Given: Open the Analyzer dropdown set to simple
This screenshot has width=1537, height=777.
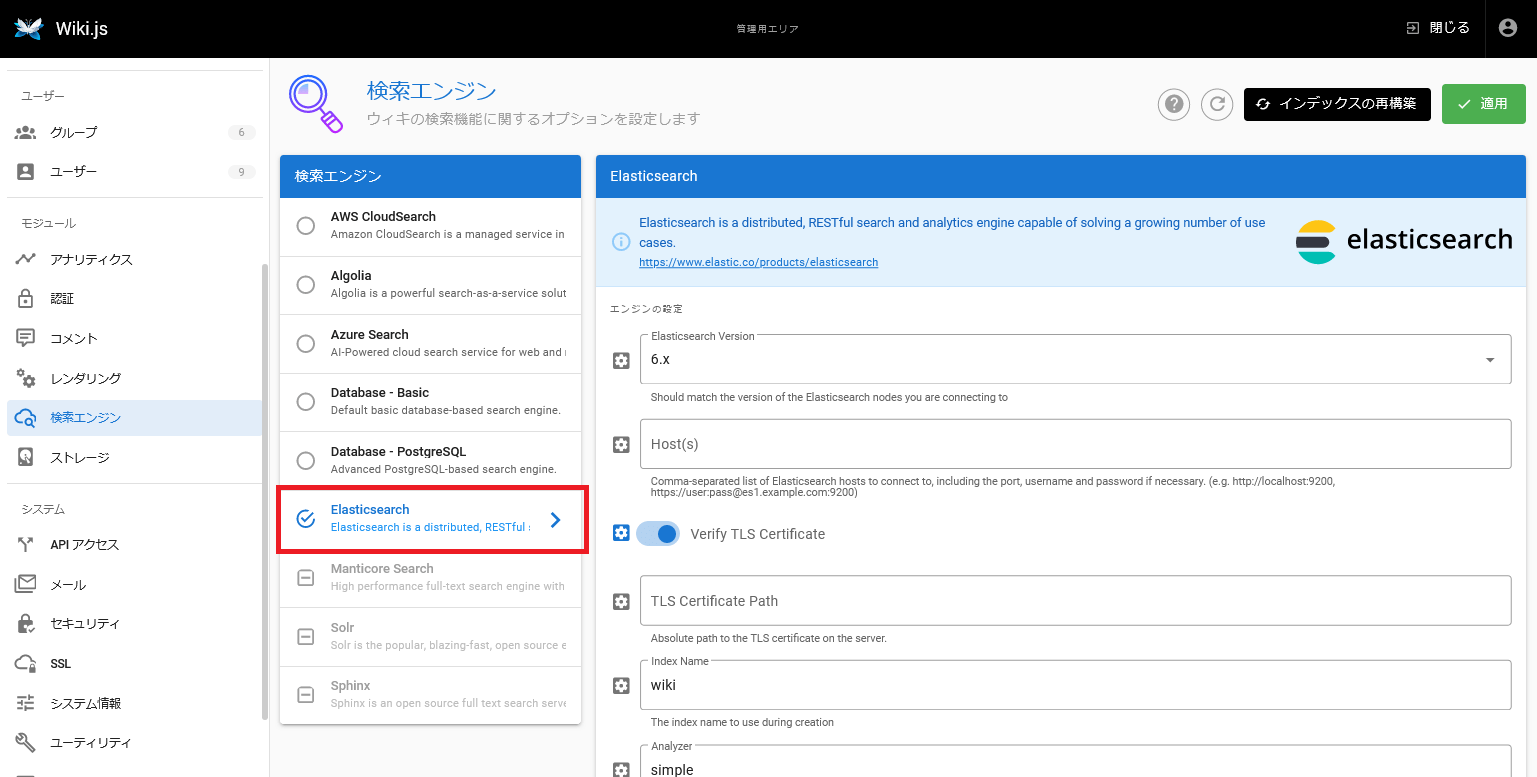Looking at the screenshot, I should [x=1075, y=761].
